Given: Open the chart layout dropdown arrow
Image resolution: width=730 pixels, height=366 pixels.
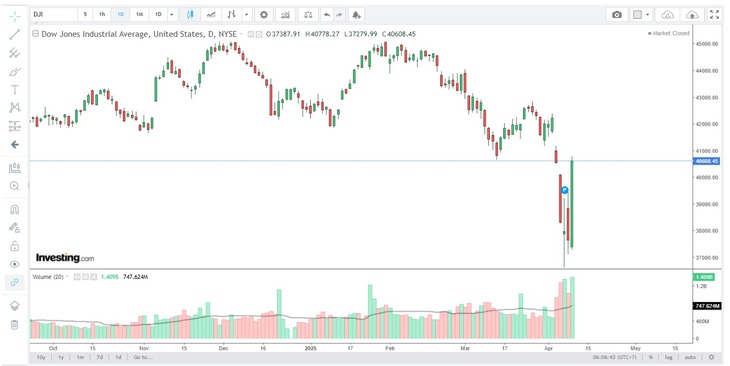Looking at the screenshot, I should 648,14.
